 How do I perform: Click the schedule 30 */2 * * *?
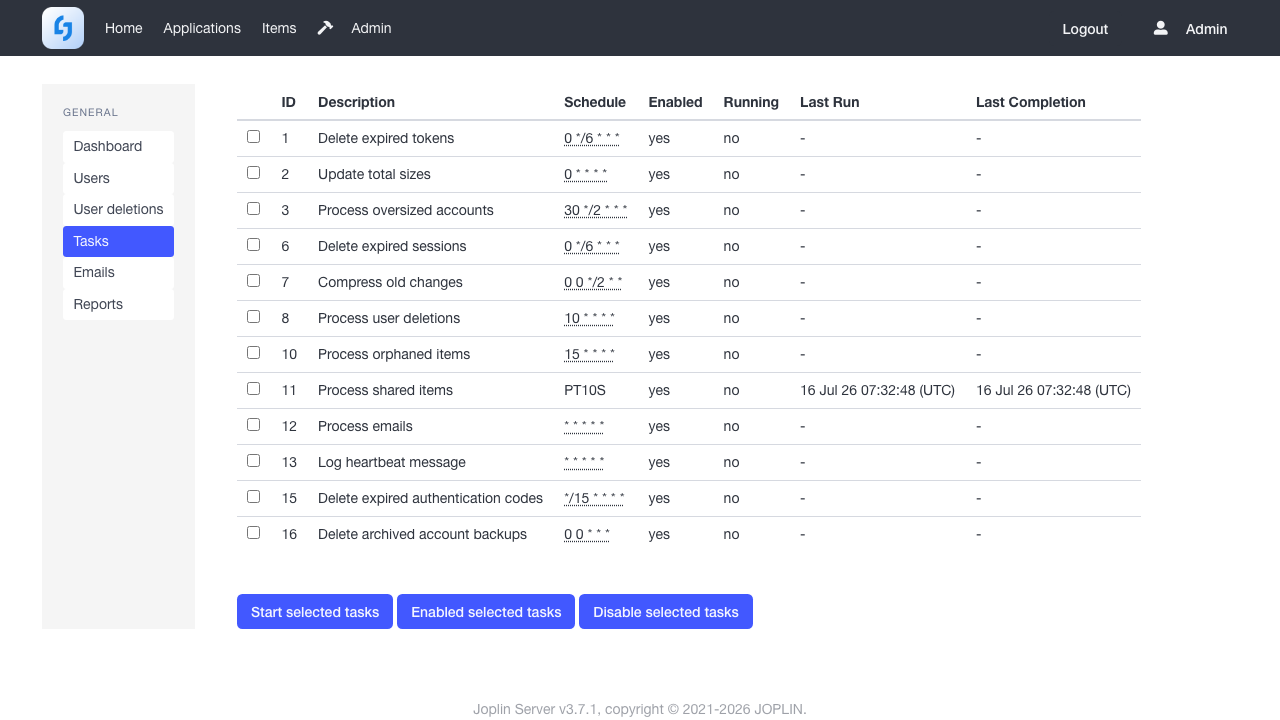pos(596,210)
